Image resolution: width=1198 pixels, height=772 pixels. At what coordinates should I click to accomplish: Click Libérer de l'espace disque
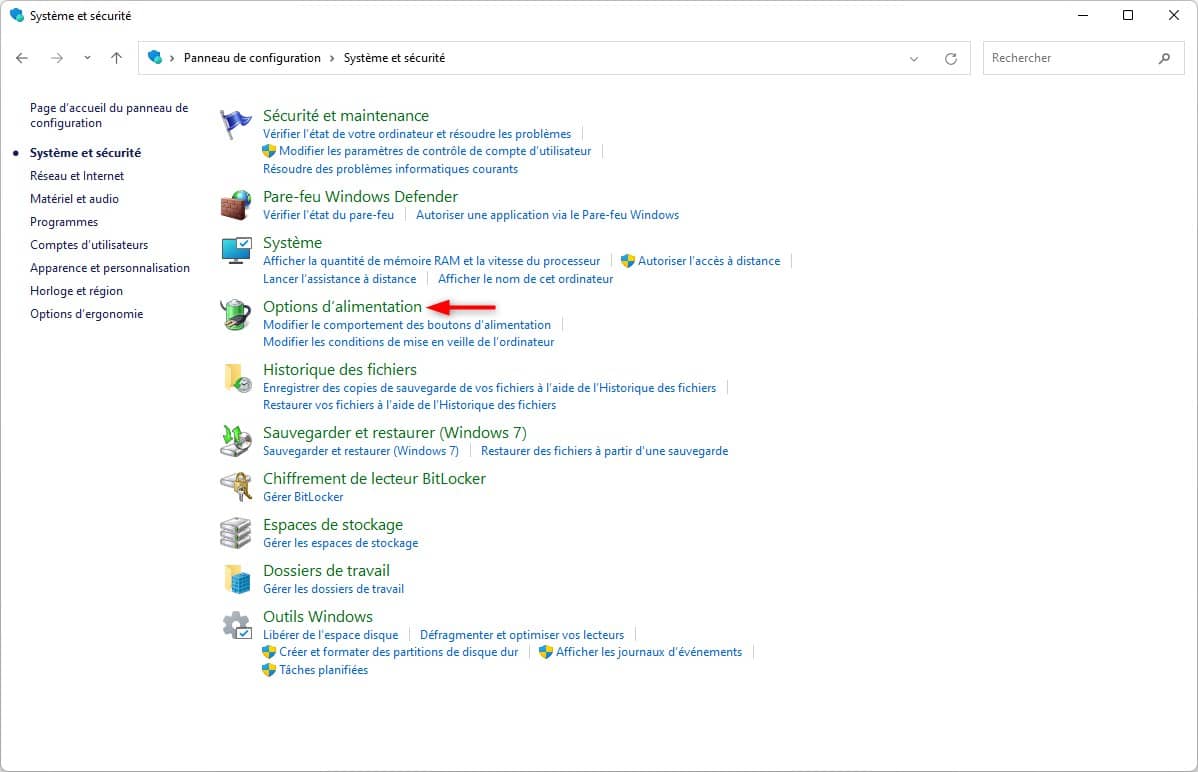click(x=331, y=634)
